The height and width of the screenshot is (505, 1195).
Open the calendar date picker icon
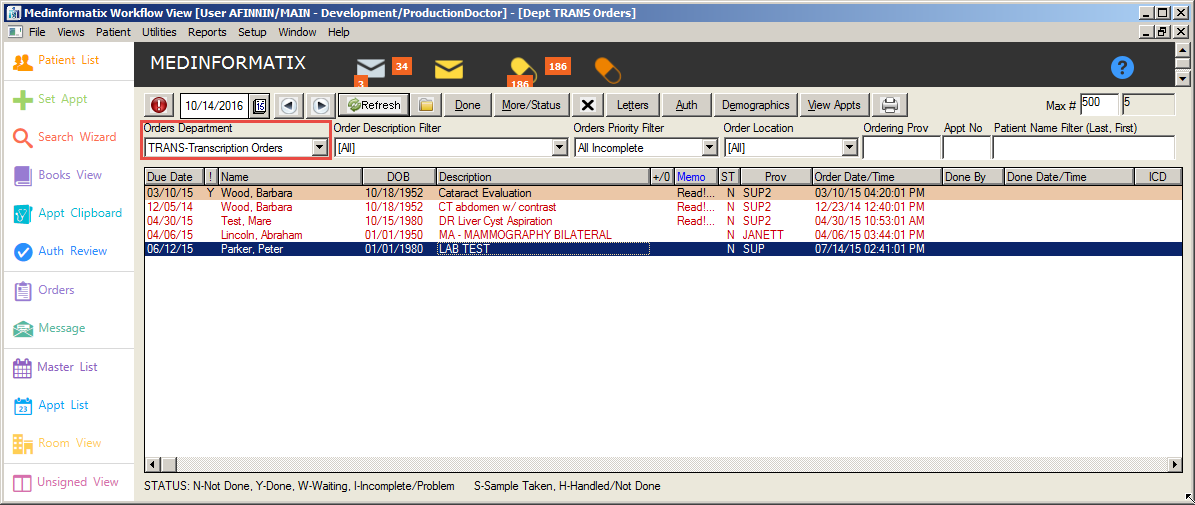tap(260, 105)
